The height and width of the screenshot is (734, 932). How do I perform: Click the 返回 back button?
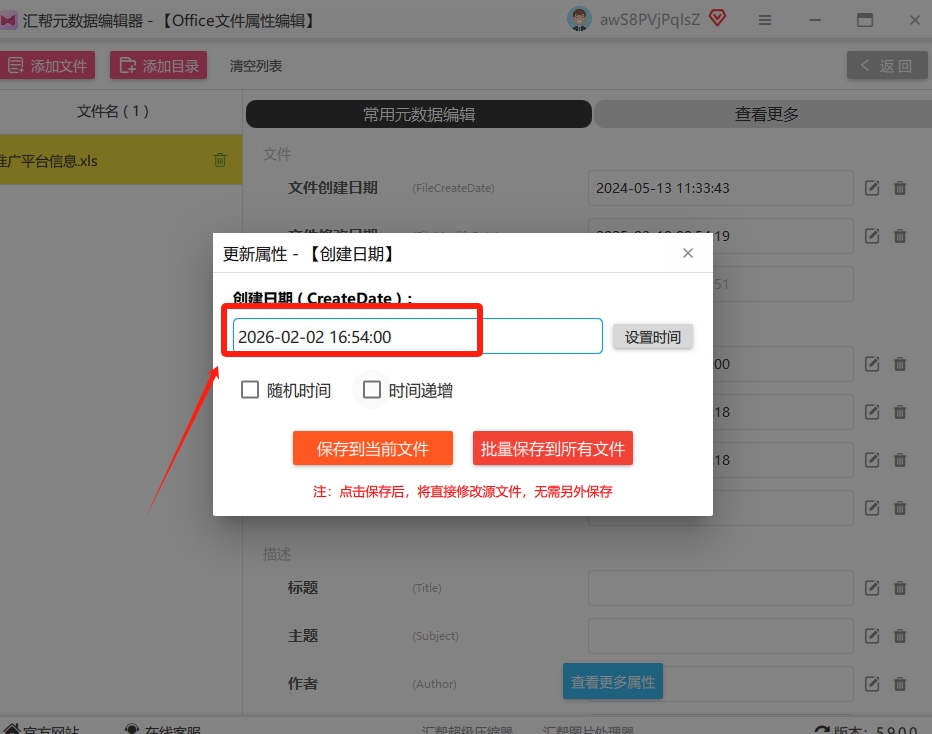click(x=887, y=65)
